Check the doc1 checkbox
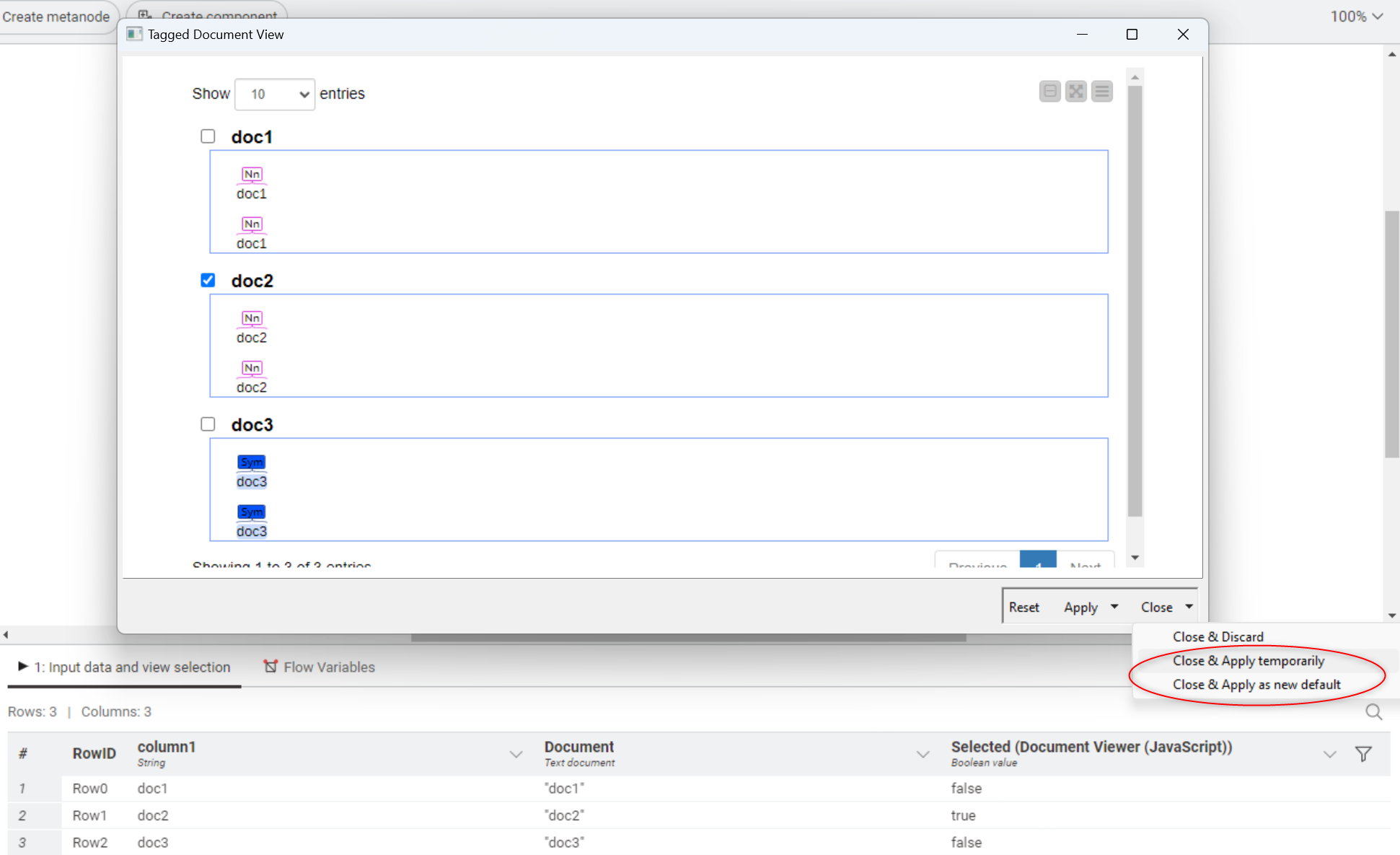The image size is (1400, 855). point(208,136)
